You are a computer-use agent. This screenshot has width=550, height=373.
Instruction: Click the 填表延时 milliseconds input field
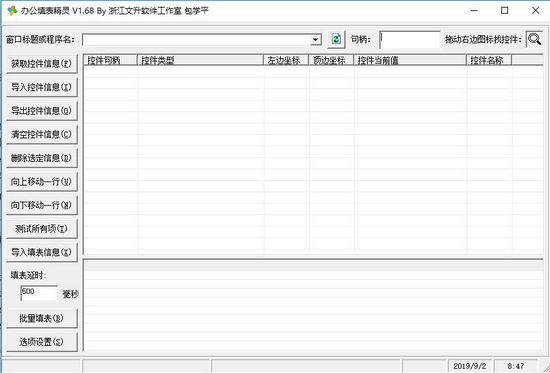(39, 293)
